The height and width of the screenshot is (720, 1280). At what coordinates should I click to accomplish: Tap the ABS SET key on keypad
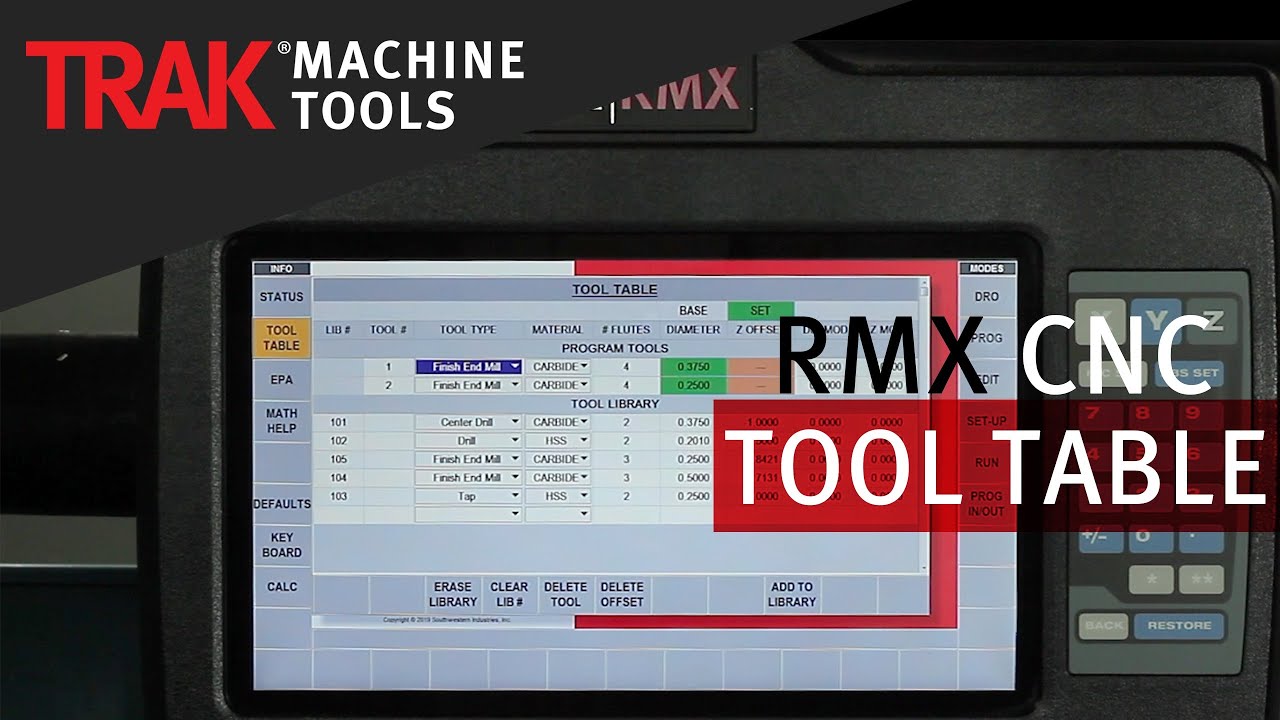click(x=1191, y=373)
